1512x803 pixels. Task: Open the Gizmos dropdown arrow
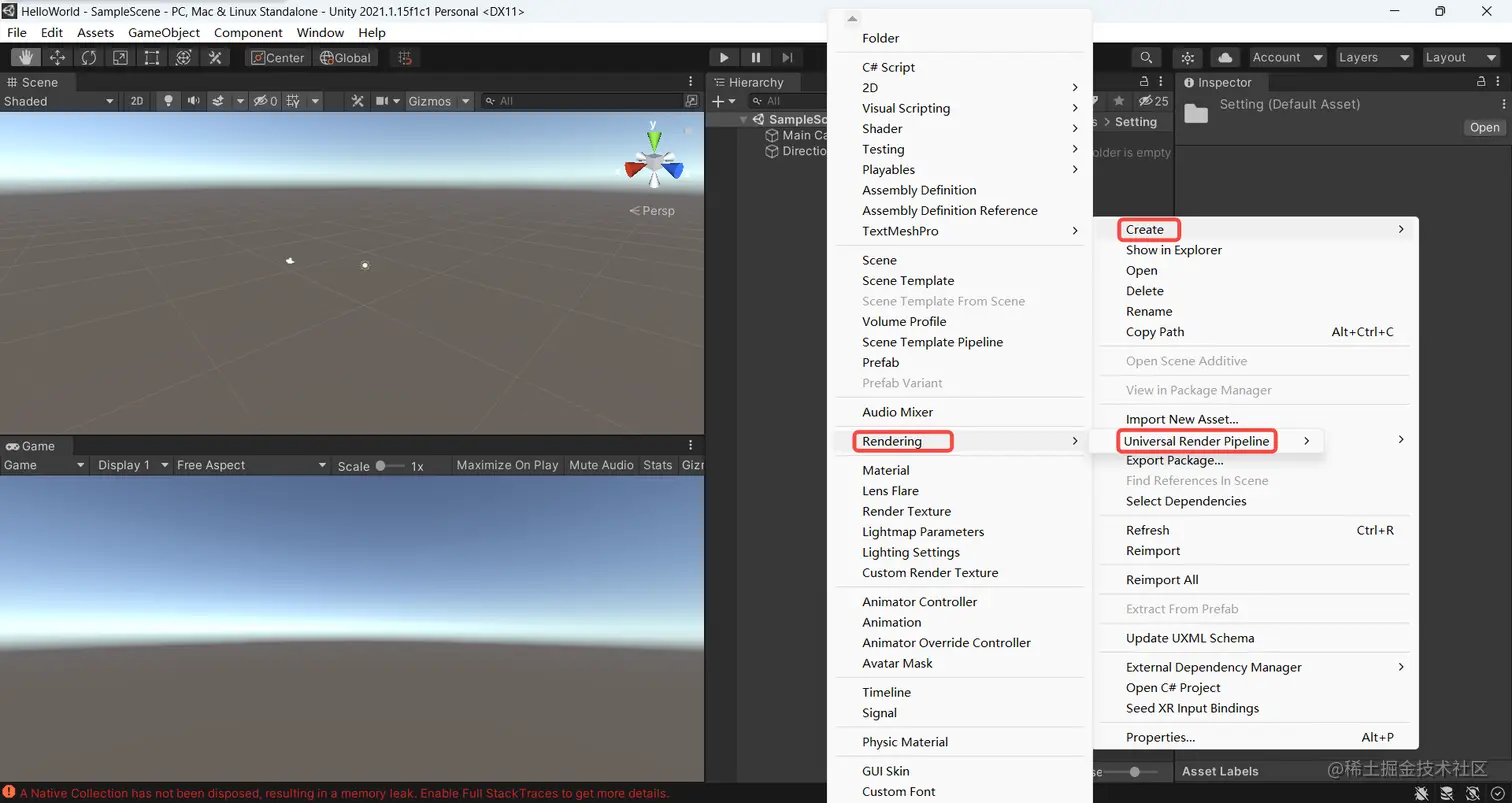466,101
